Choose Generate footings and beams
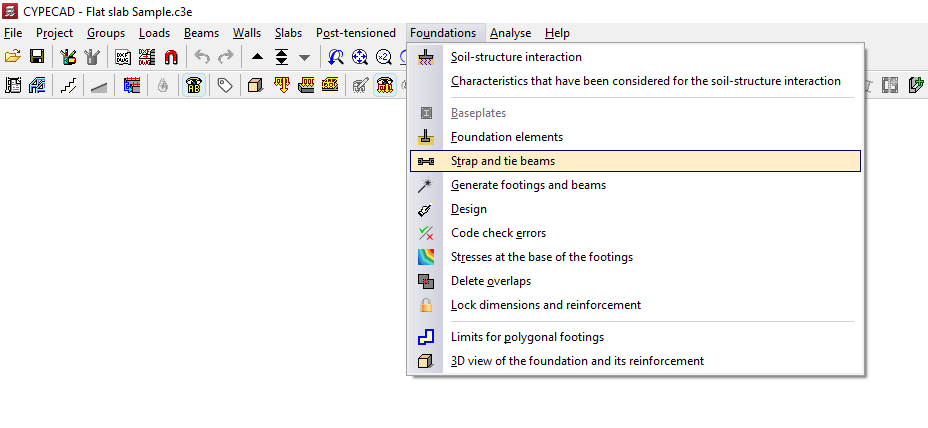This screenshot has width=928, height=428. click(x=635, y=185)
